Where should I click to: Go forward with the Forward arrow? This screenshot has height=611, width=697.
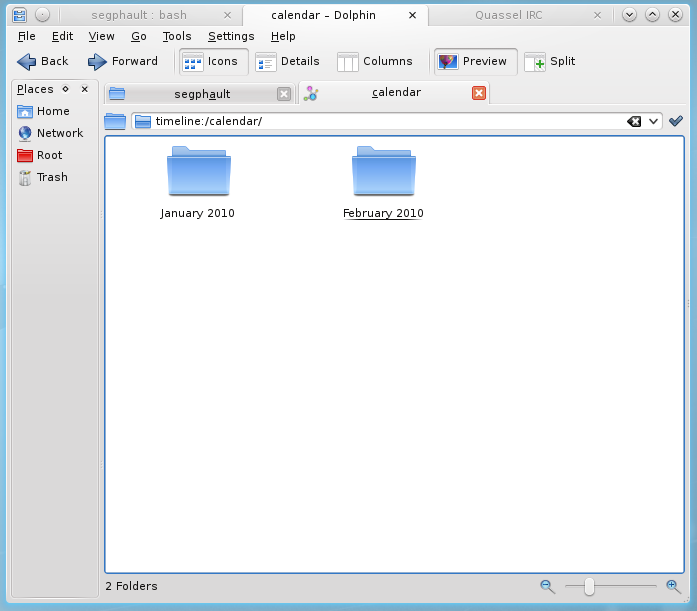pos(122,61)
